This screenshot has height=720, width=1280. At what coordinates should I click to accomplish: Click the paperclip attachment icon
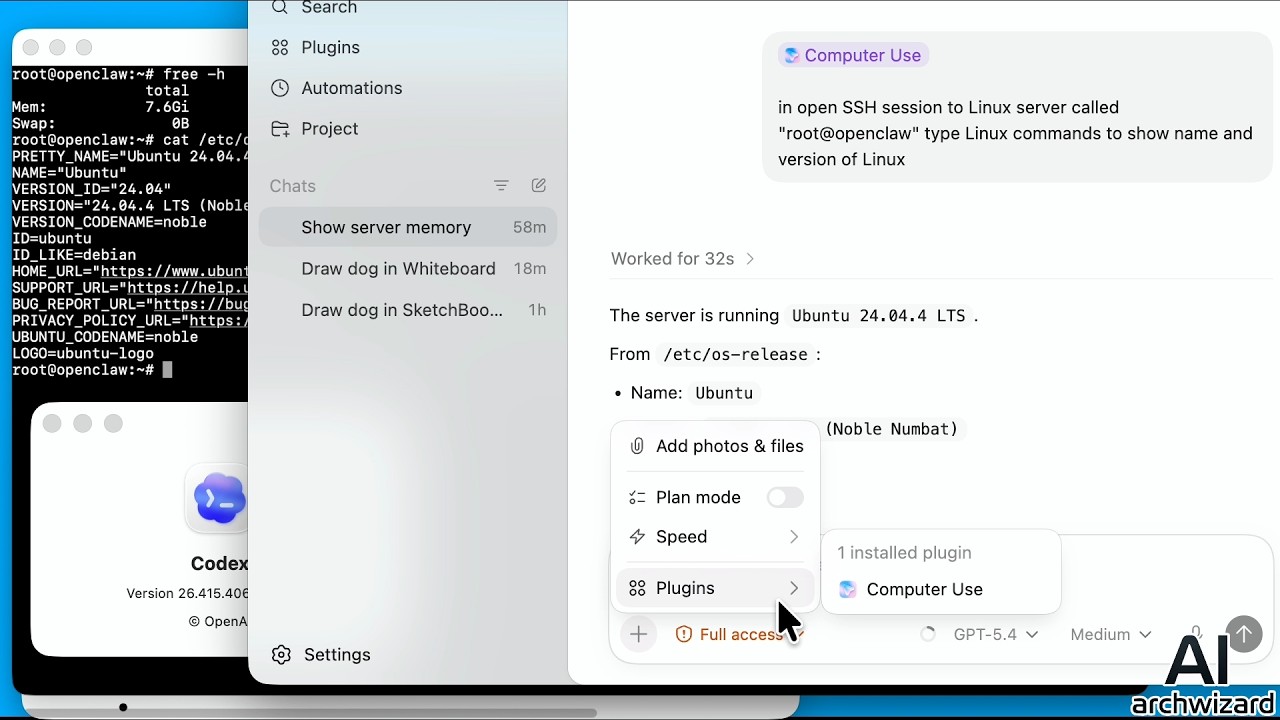637,446
